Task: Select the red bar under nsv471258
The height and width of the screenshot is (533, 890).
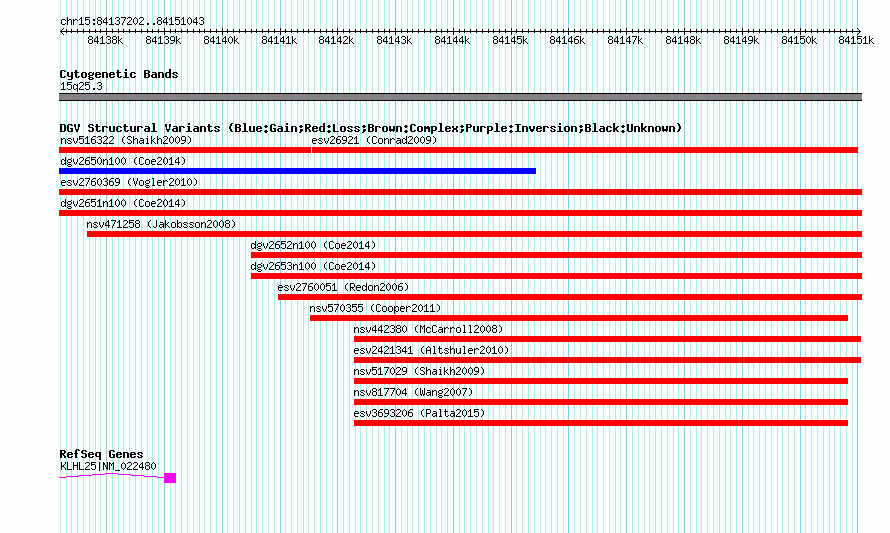Action: (475, 234)
